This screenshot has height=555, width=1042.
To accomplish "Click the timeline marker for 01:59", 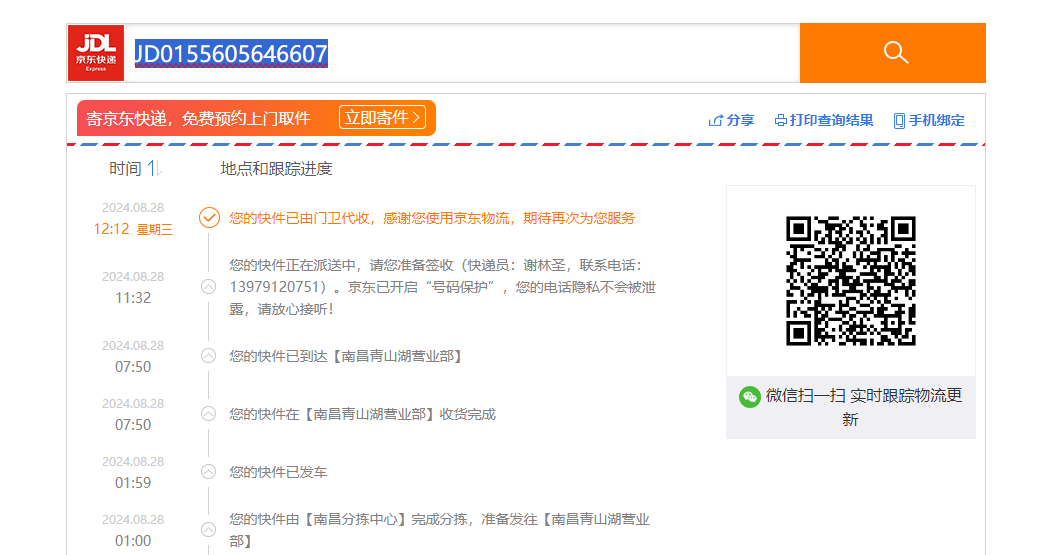I will click(x=209, y=471).
